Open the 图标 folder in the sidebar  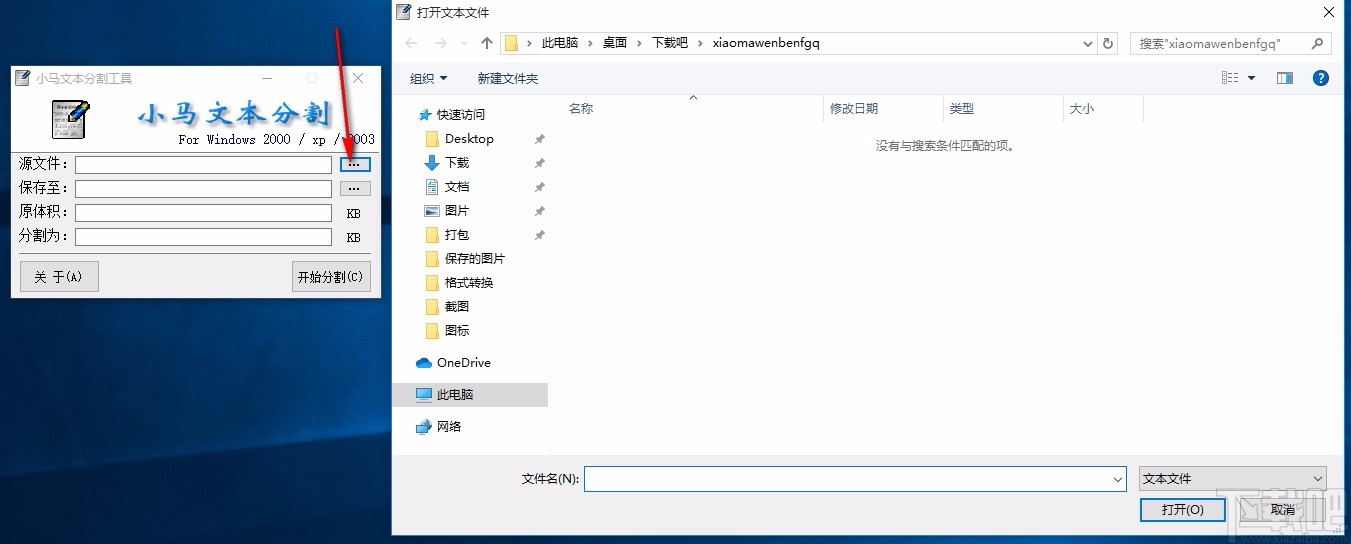click(x=457, y=330)
